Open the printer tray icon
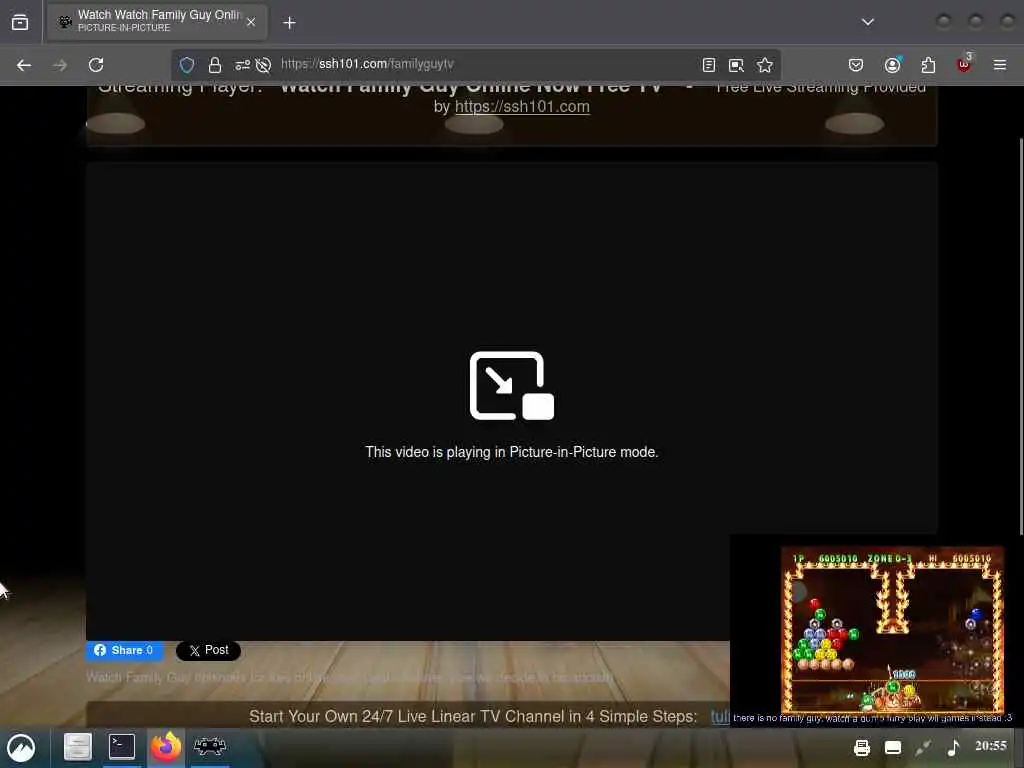 [x=862, y=748]
